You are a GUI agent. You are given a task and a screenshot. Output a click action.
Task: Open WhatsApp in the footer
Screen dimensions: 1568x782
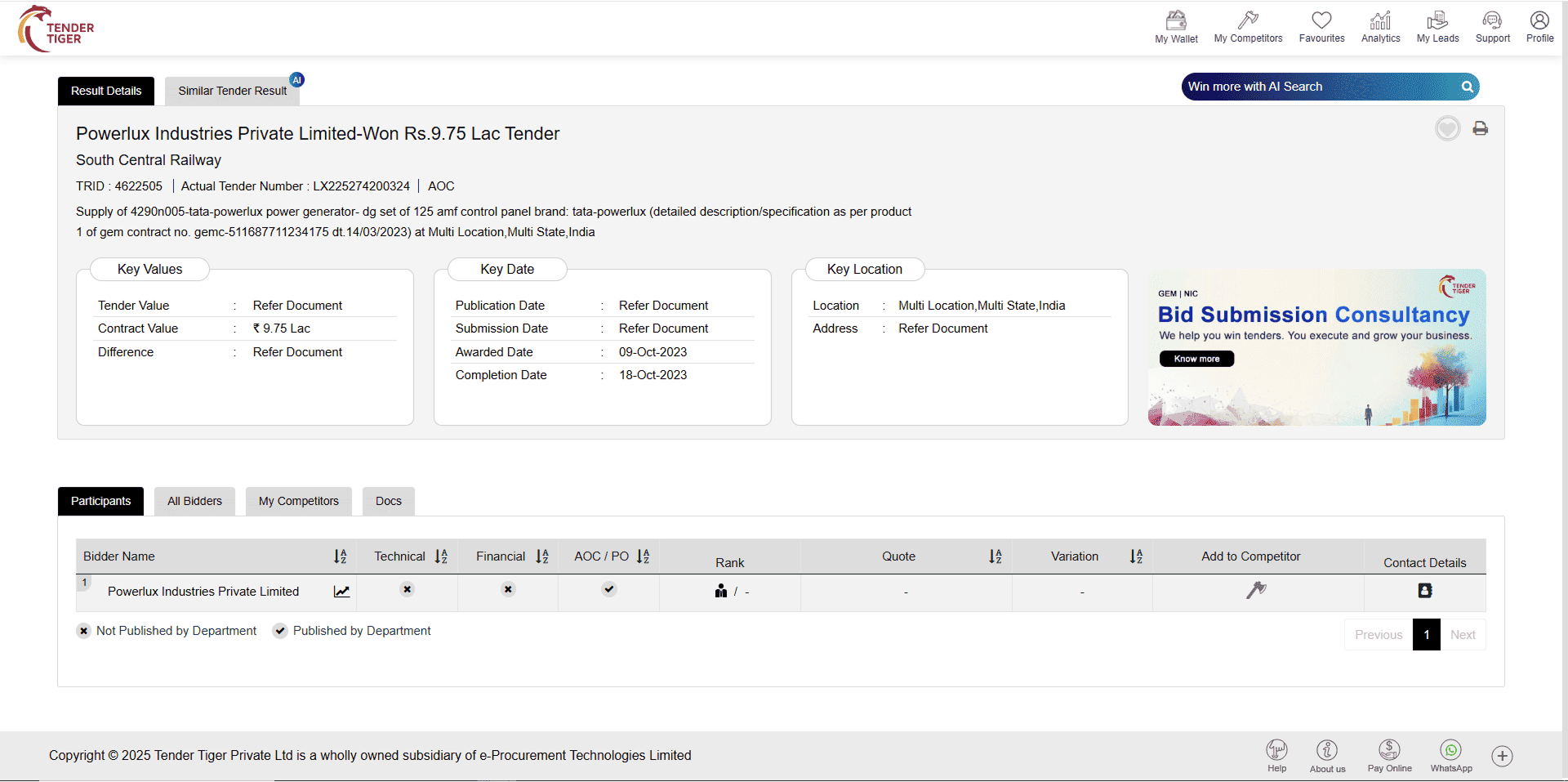[1450, 751]
